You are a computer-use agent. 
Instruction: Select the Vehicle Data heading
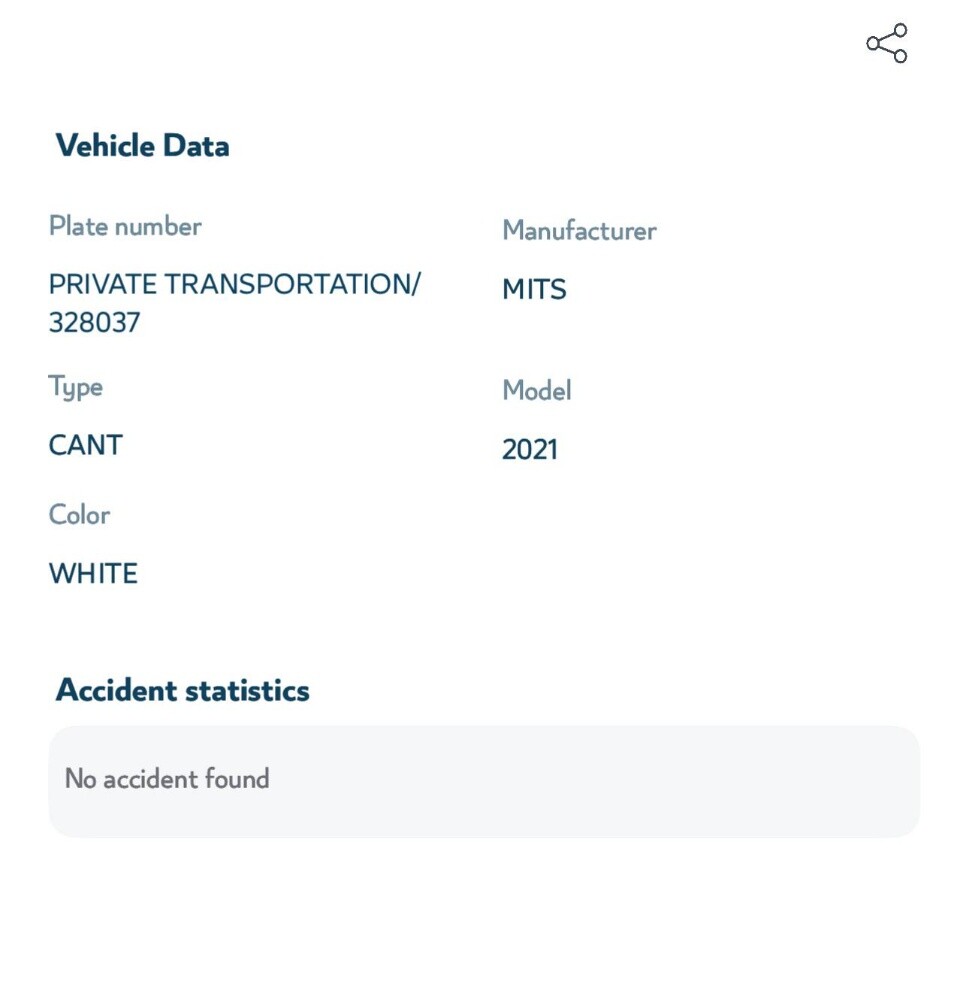[x=142, y=145]
